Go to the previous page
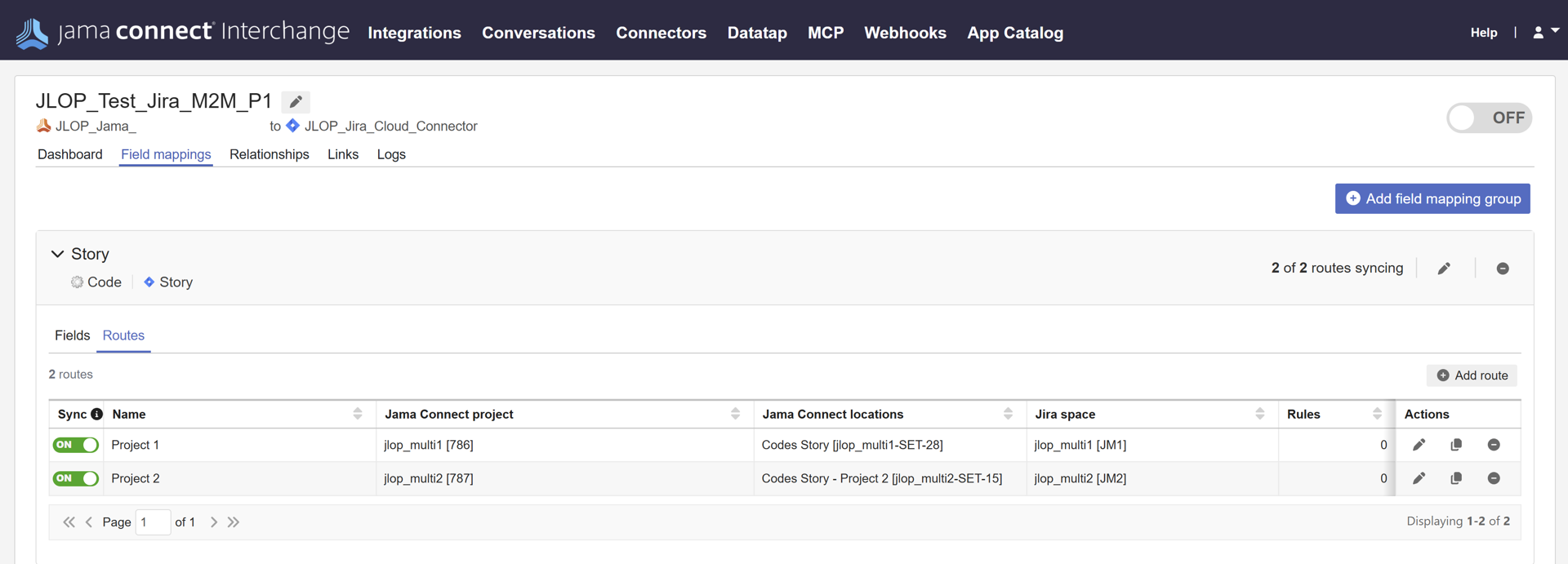1568x564 pixels. point(89,522)
